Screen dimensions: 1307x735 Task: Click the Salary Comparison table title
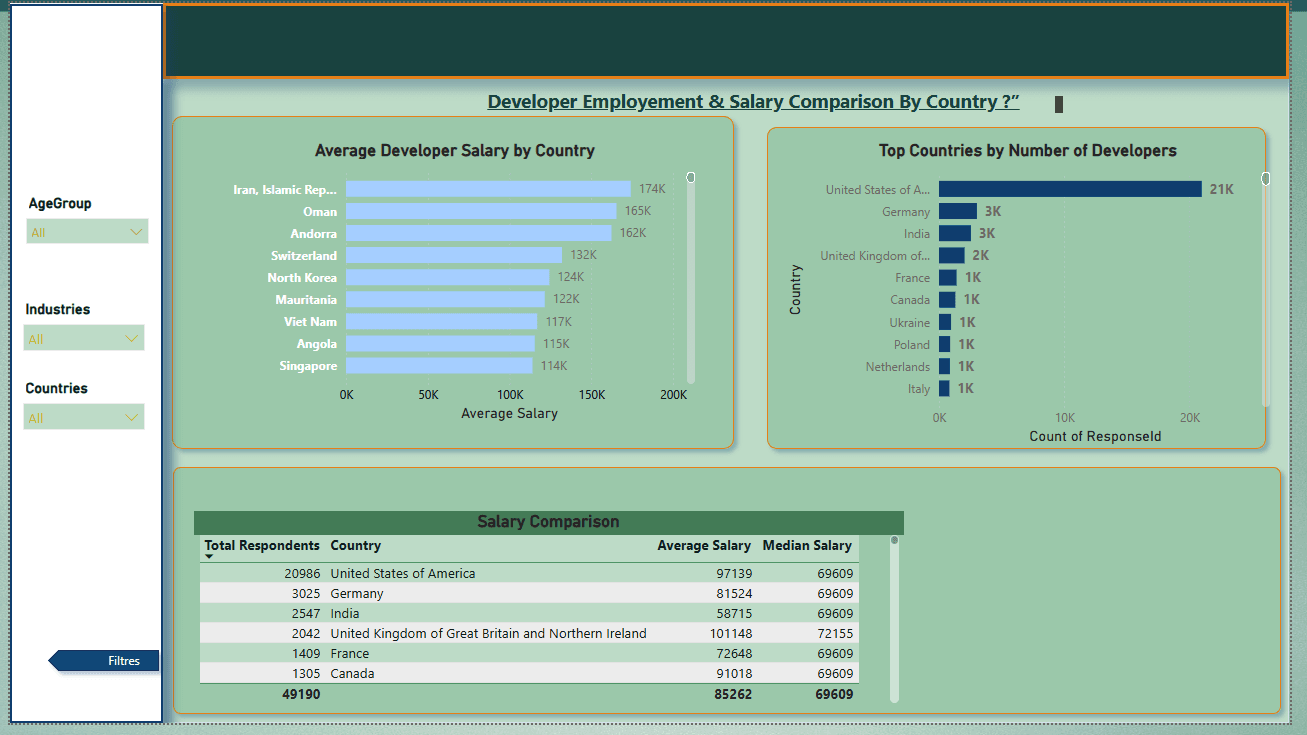coord(548,522)
